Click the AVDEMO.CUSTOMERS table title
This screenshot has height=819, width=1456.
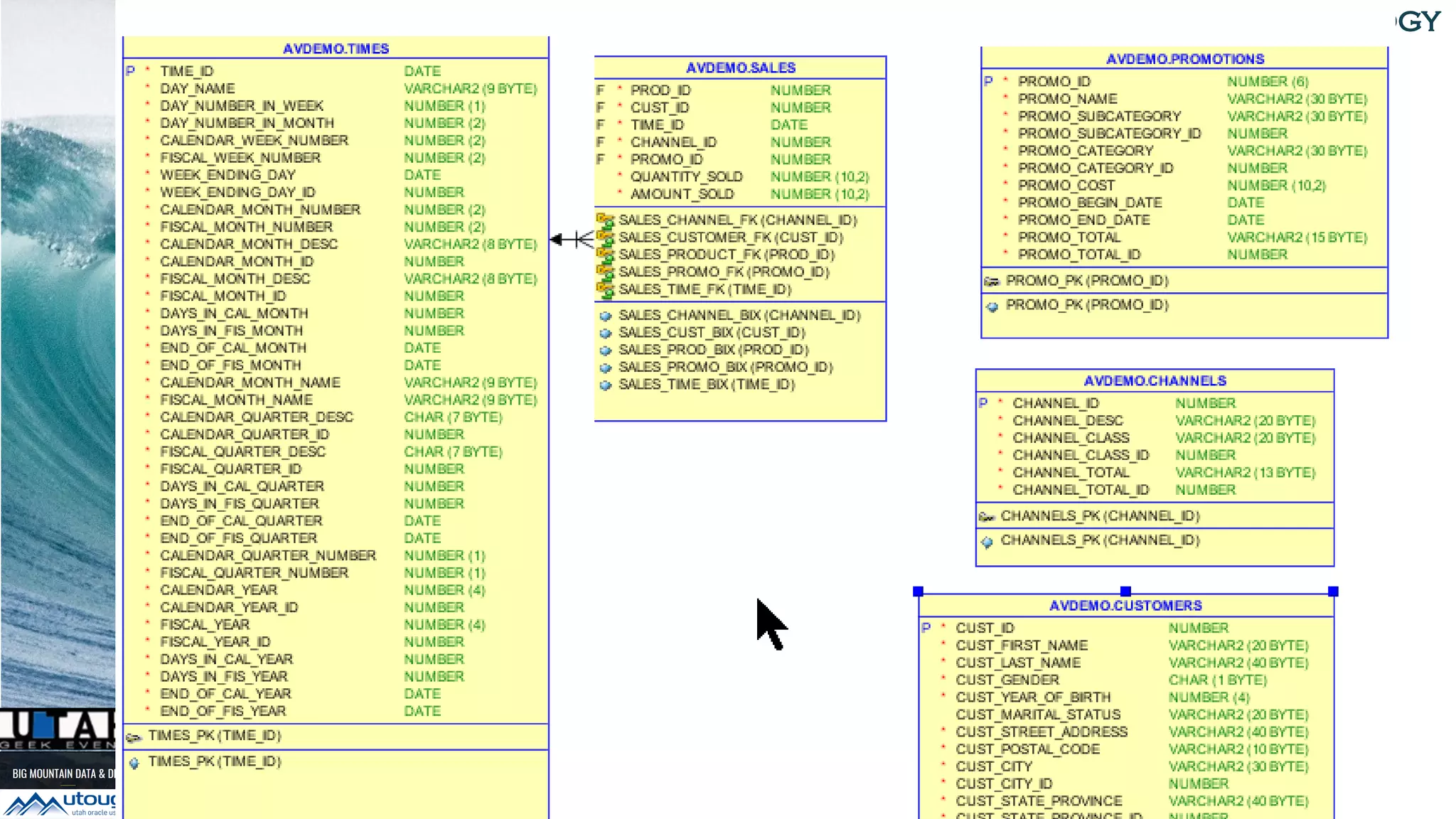[1125, 606]
